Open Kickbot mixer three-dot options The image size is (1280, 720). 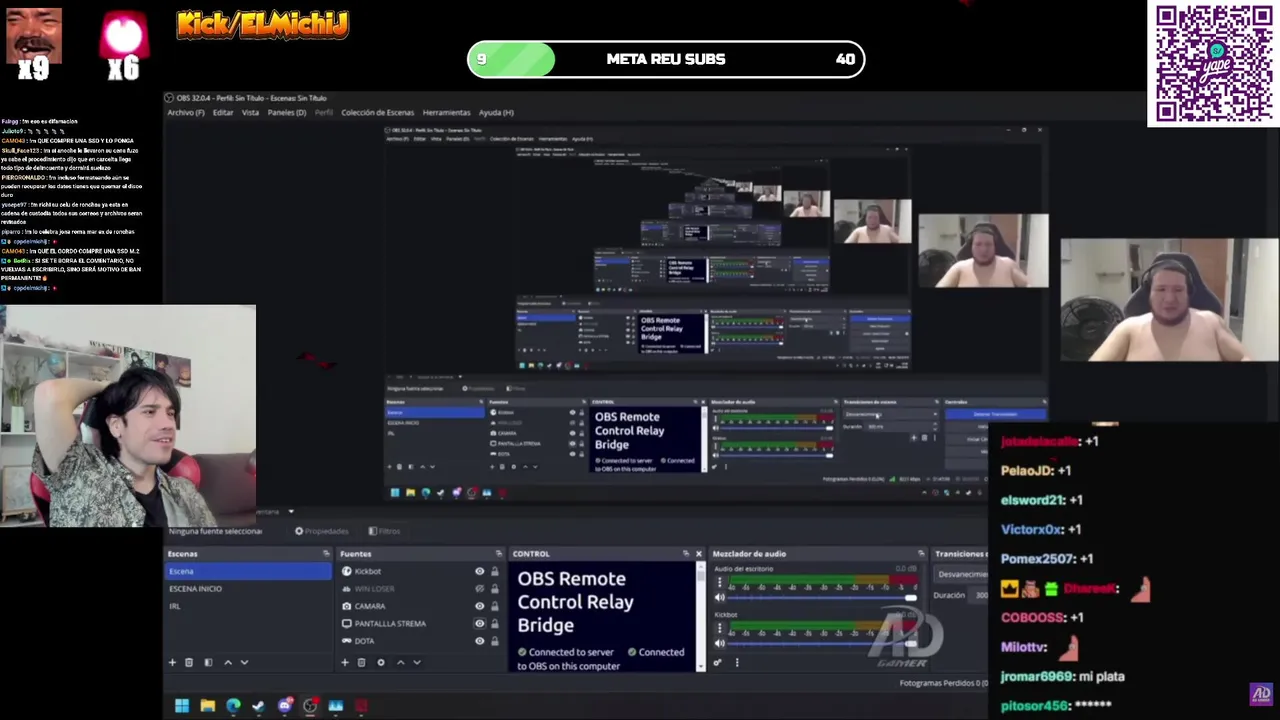[719, 629]
